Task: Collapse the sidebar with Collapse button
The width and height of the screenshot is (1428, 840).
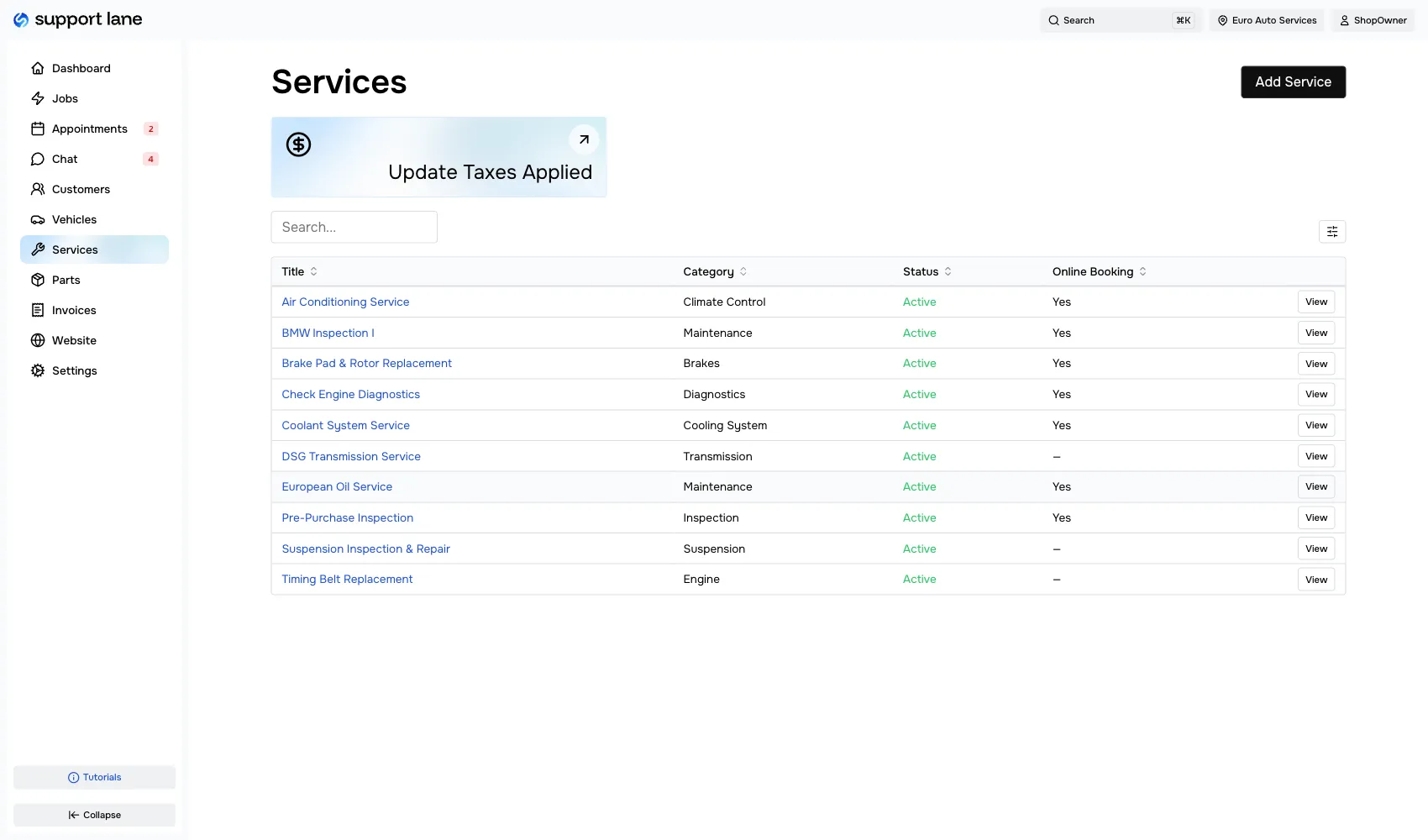Action: [x=94, y=815]
